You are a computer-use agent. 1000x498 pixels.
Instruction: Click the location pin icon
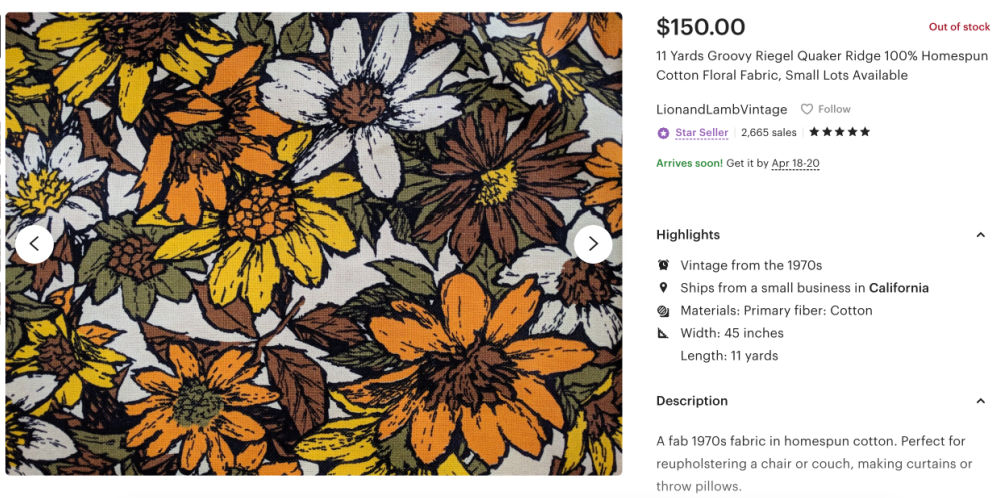pyautogui.click(x=664, y=288)
